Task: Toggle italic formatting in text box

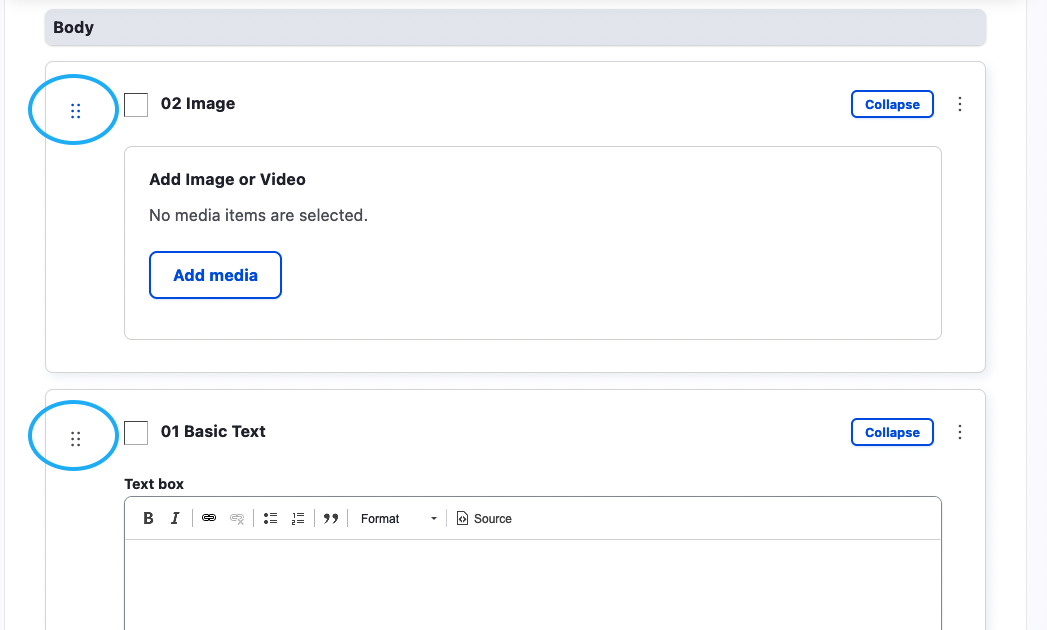Action: 175,518
